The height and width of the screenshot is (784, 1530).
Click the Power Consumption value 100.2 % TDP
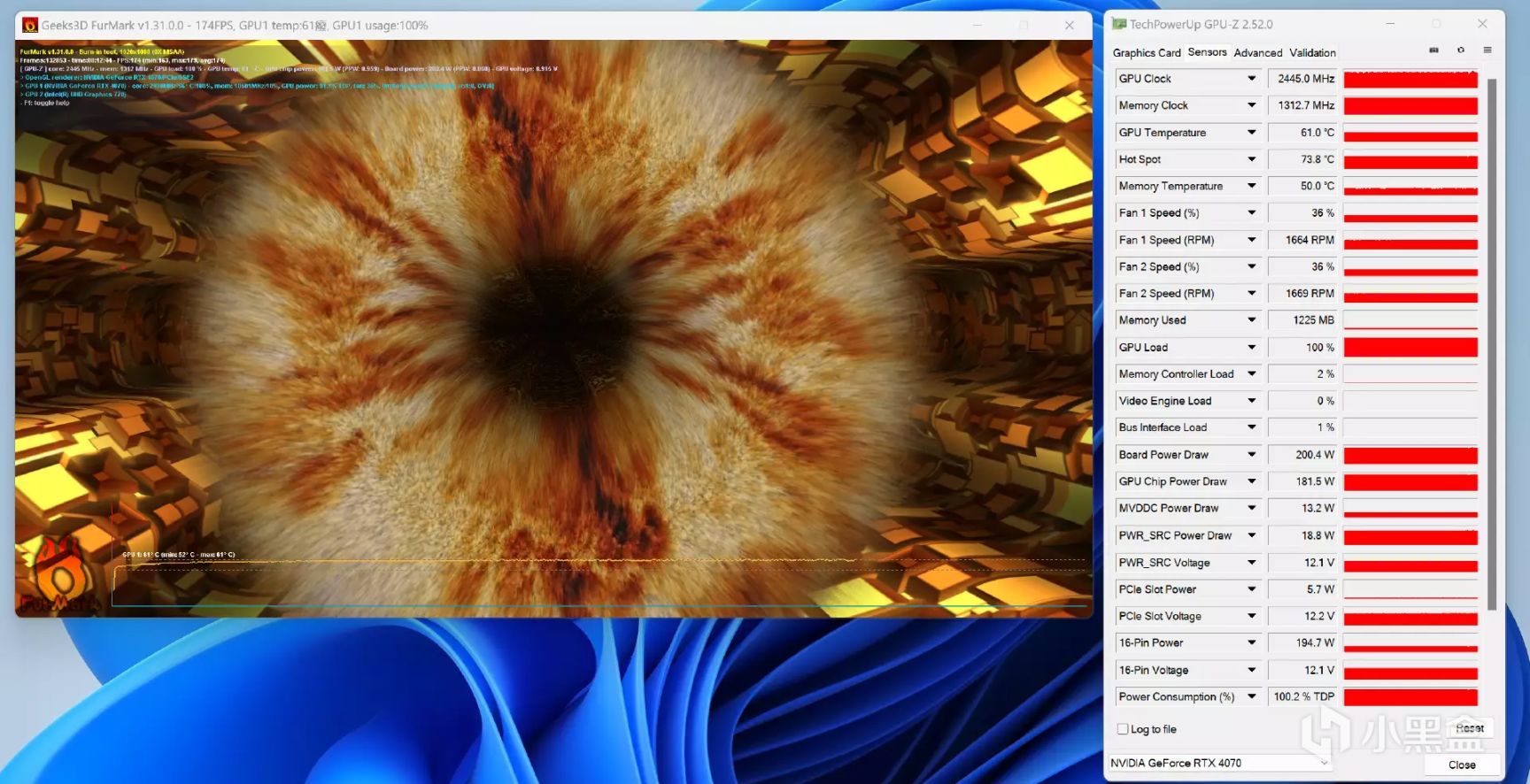click(x=1302, y=696)
